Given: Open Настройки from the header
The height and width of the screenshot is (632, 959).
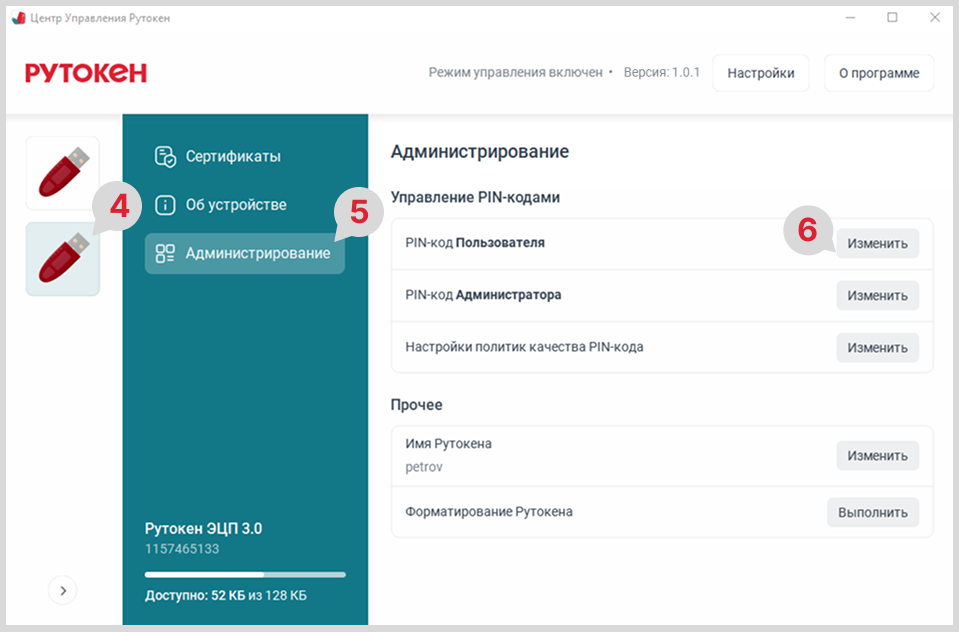Looking at the screenshot, I should [x=760, y=73].
